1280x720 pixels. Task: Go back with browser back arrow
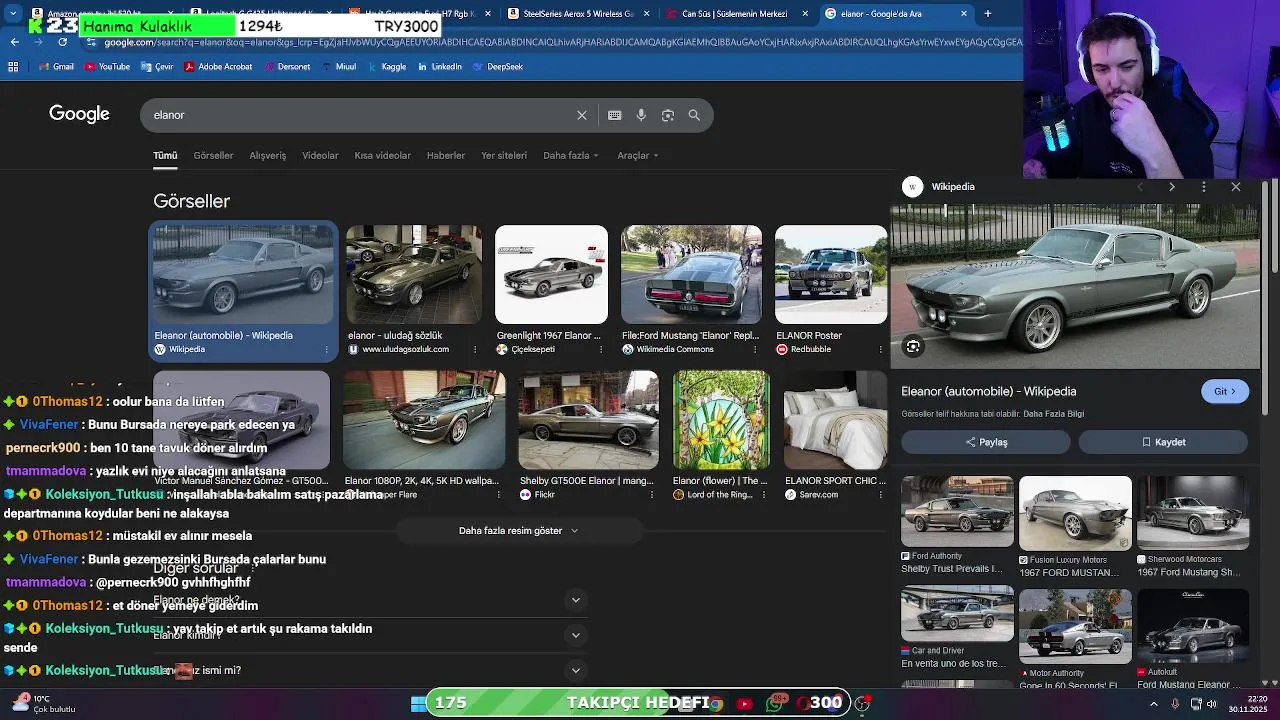tap(14, 42)
